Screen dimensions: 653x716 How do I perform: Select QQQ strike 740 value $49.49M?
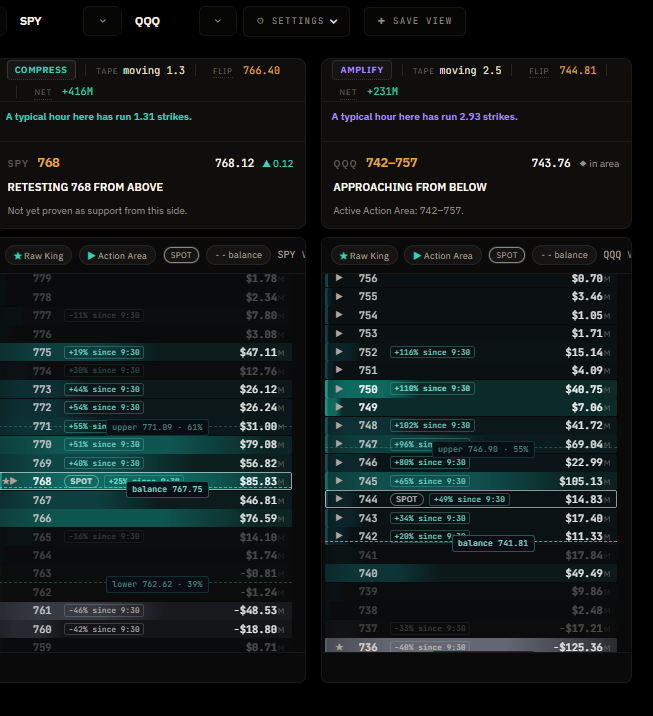coord(588,573)
